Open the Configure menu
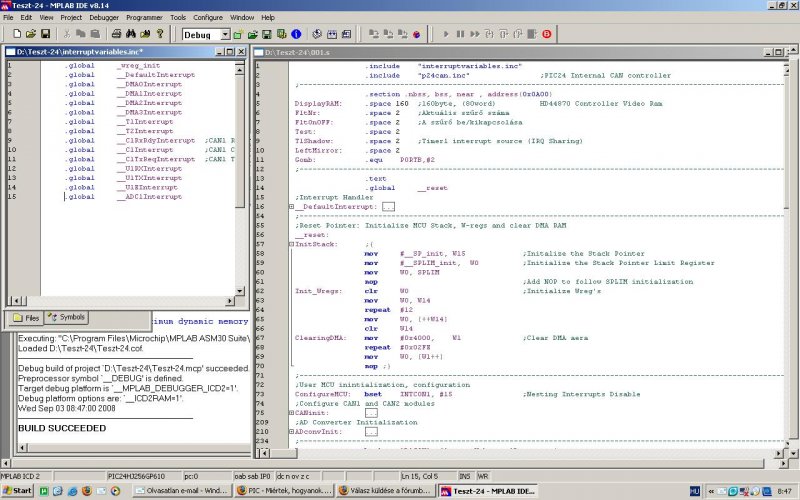Screen dimensions: 800x500 coord(208,18)
